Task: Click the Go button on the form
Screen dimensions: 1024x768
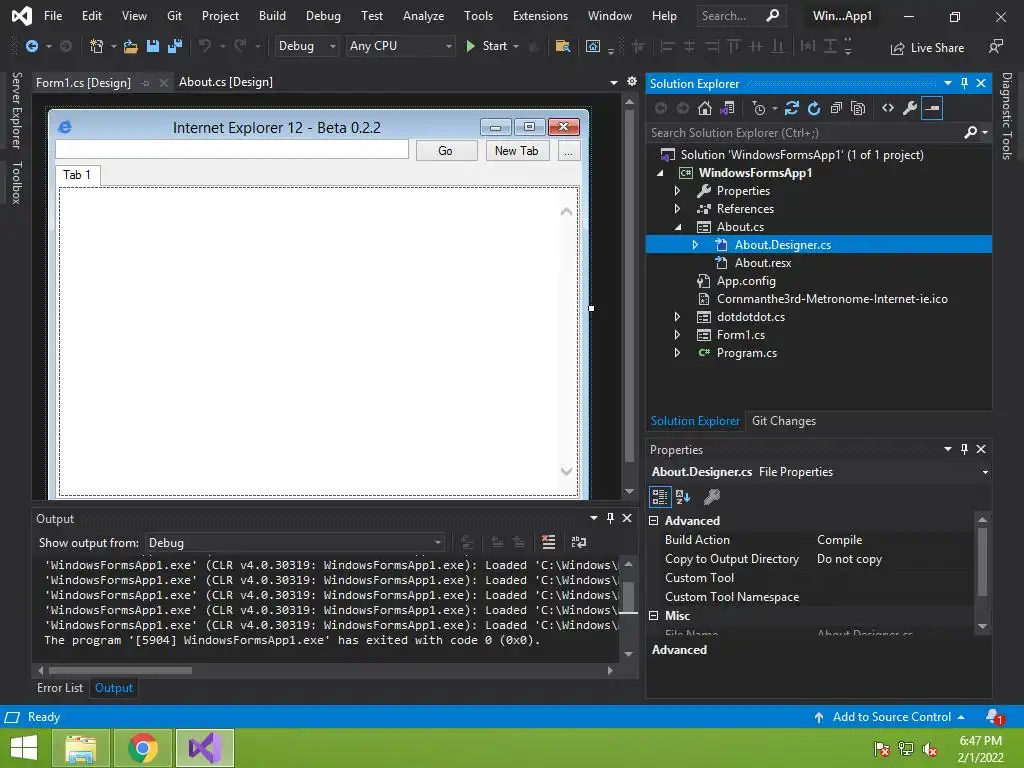Action: click(445, 151)
